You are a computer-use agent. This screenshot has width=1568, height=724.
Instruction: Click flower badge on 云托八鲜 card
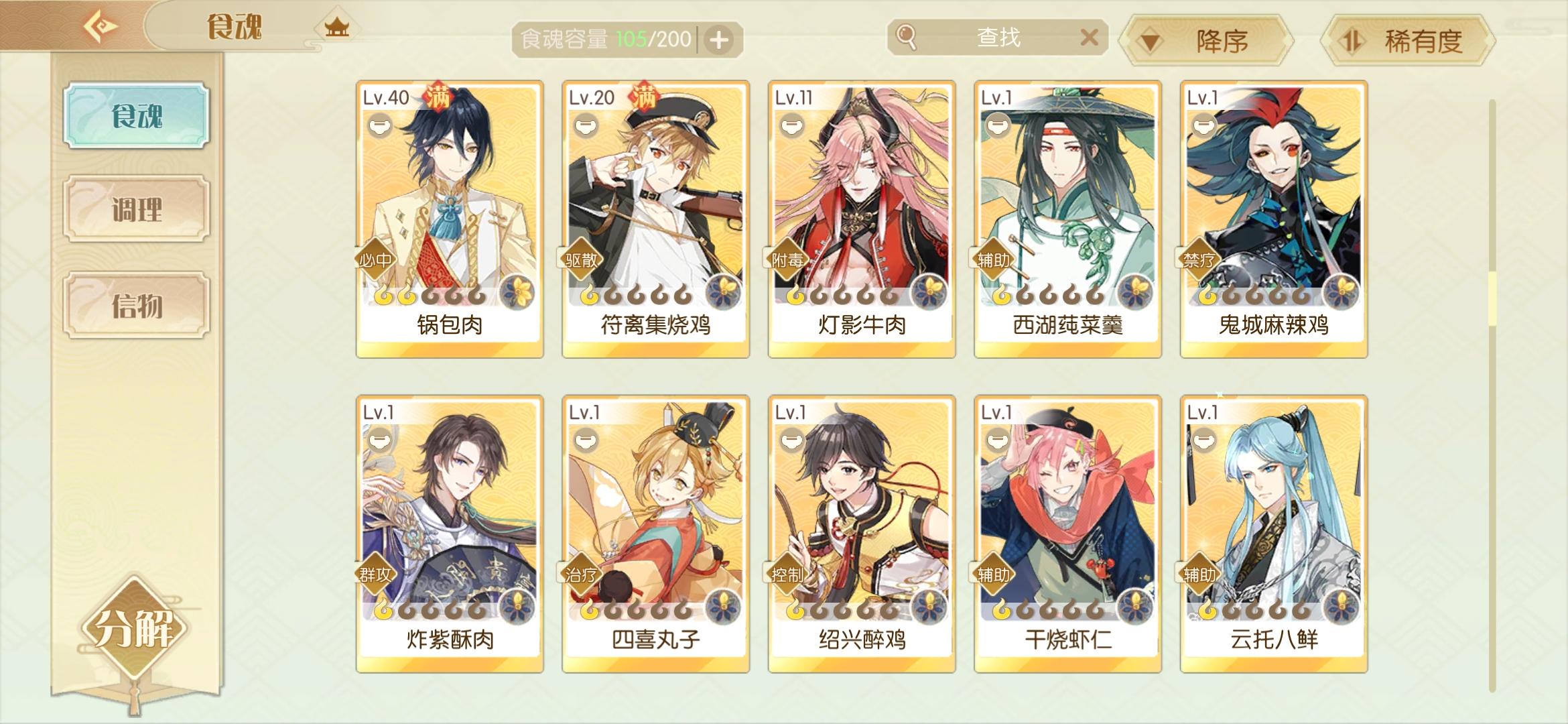[1341, 607]
